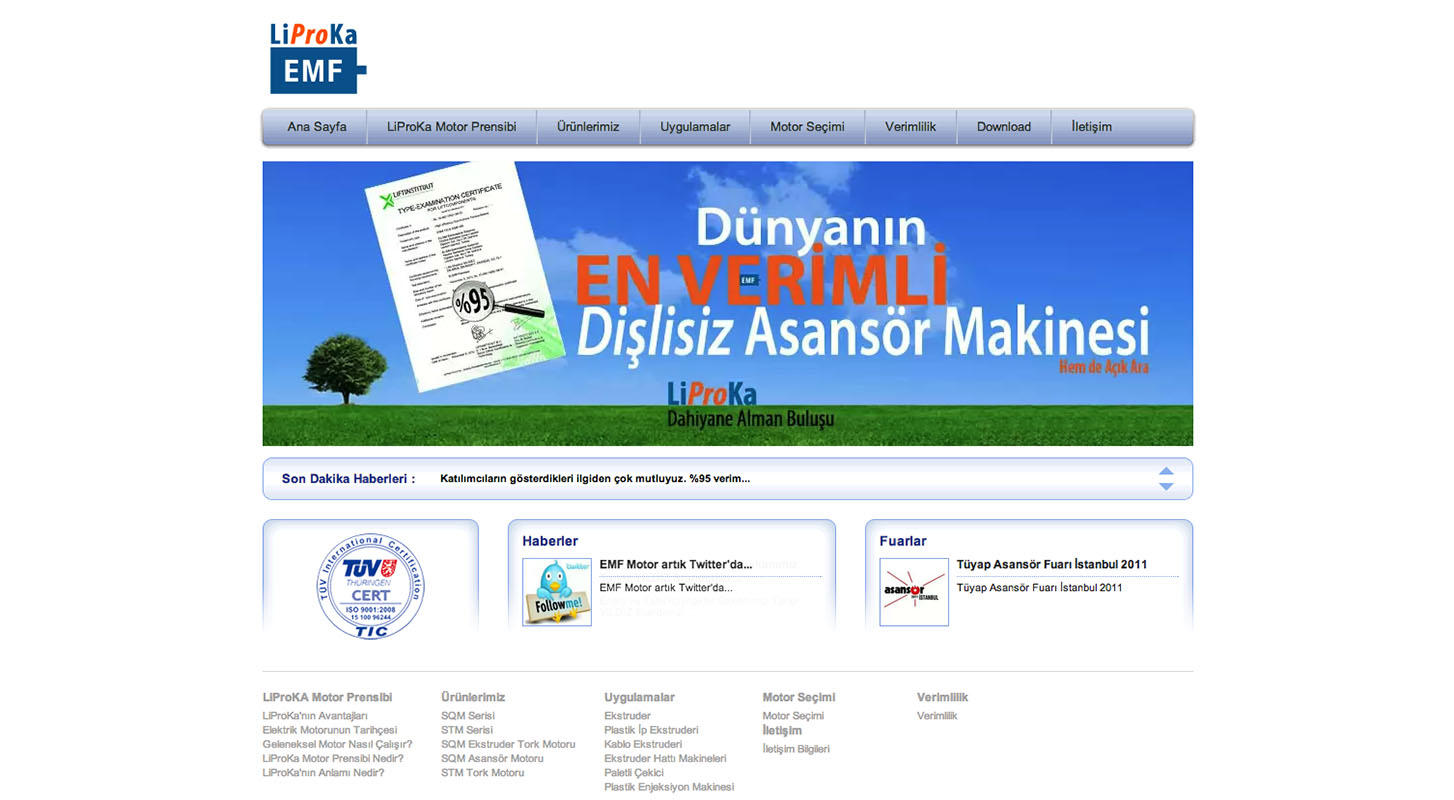Open Plastik Enjeksiyon Makinesi link
Screen dimensions: 1454x800
click(x=669, y=787)
